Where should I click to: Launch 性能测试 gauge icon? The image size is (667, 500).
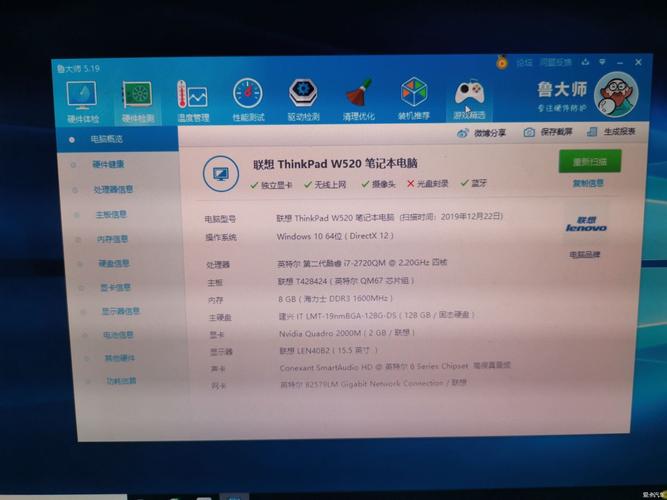click(x=248, y=100)
